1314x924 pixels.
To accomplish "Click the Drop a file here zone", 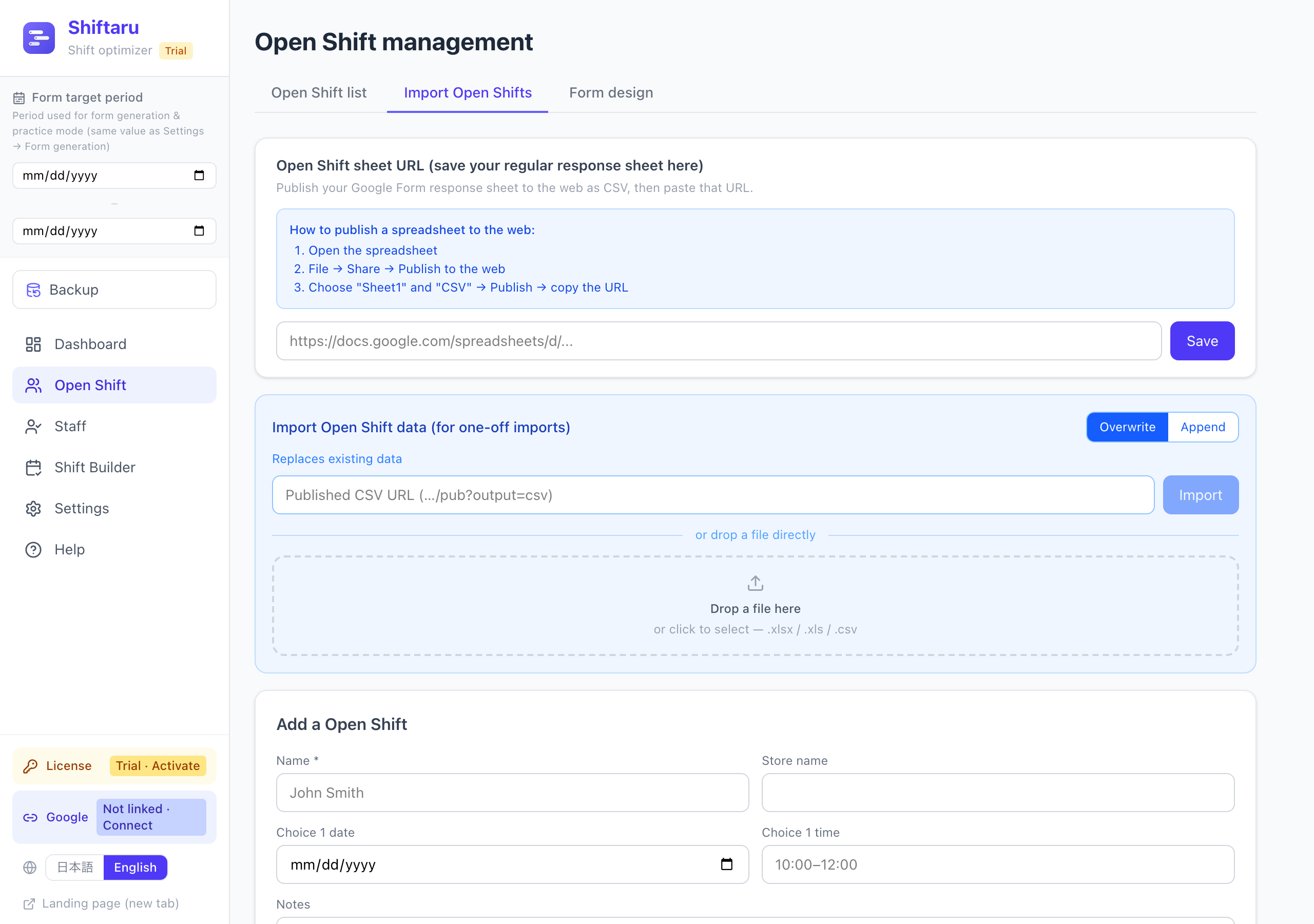I will [755, 606].
